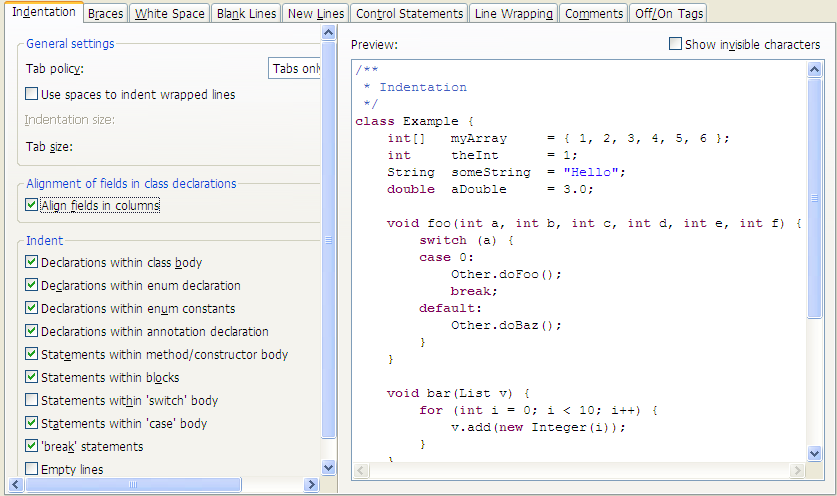The image size is (837, 496).
Task: Uncheck Statements within method/constructor body
Action: [x=31, y=354]
